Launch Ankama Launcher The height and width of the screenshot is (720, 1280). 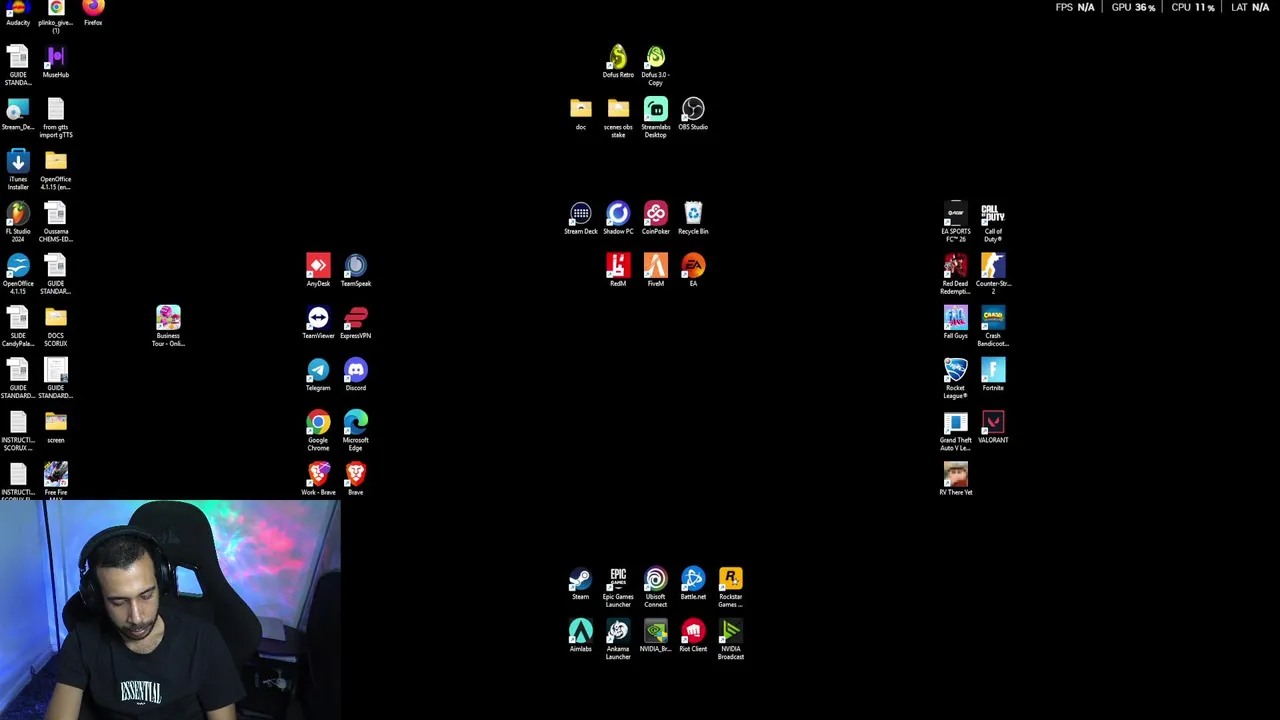(x=618, y=639)
